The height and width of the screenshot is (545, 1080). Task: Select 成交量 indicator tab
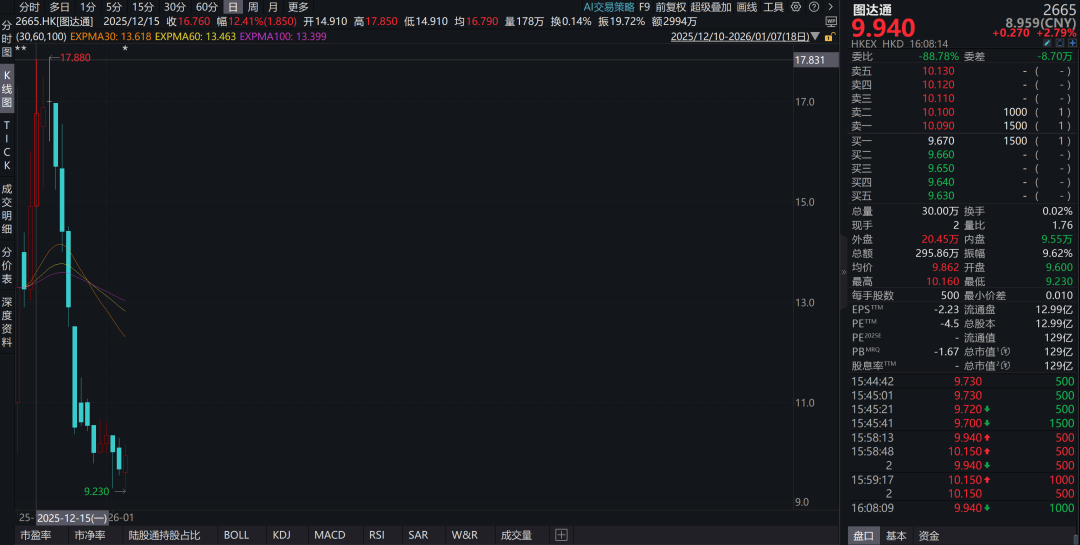(x=517, y=535)
